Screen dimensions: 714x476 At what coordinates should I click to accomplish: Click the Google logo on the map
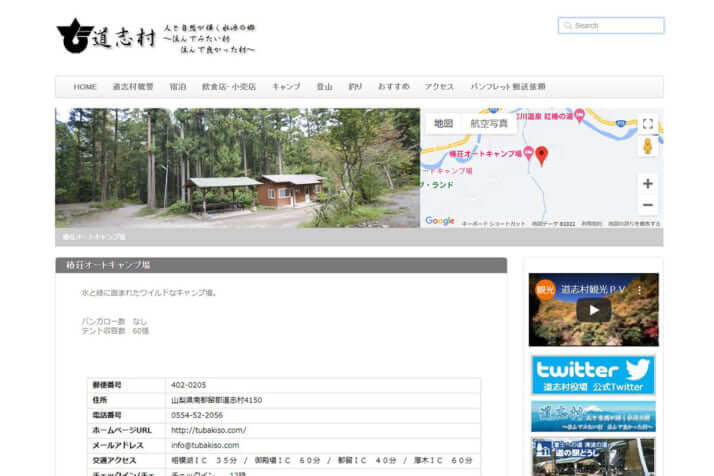pyautogui.click(x=439, y=221)
